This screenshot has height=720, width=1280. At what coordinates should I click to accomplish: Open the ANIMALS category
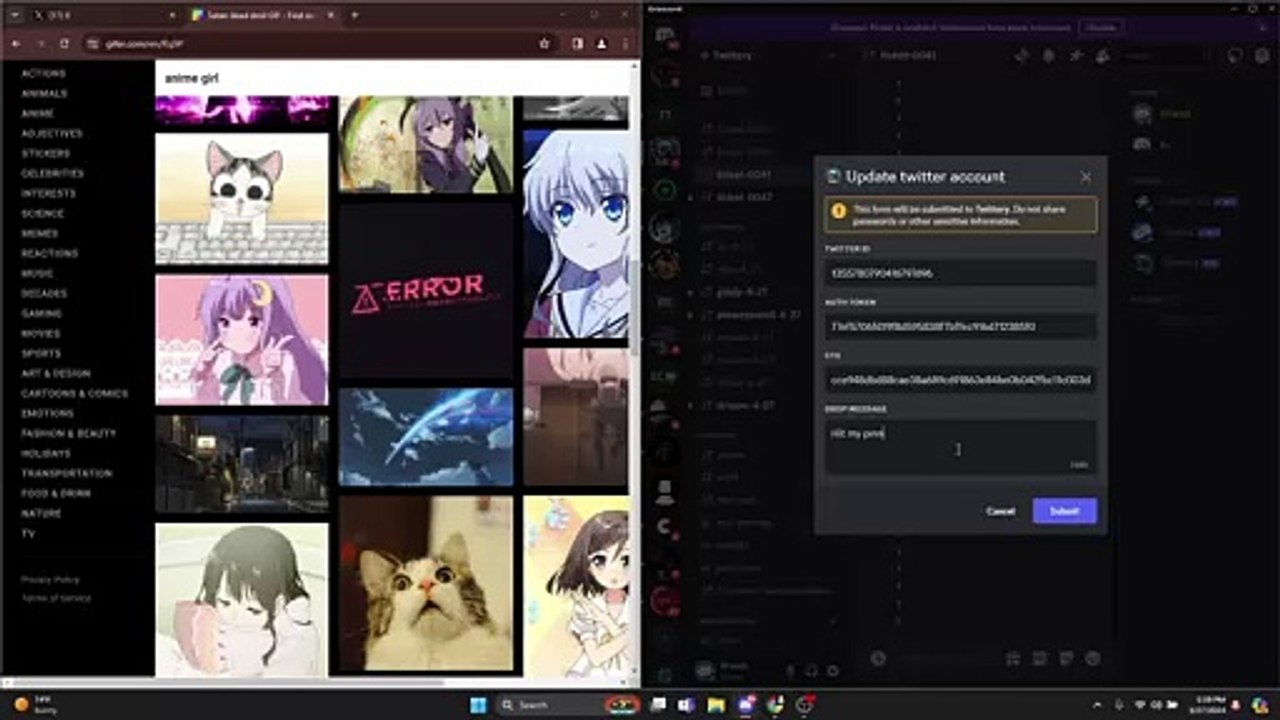point(44,94)
